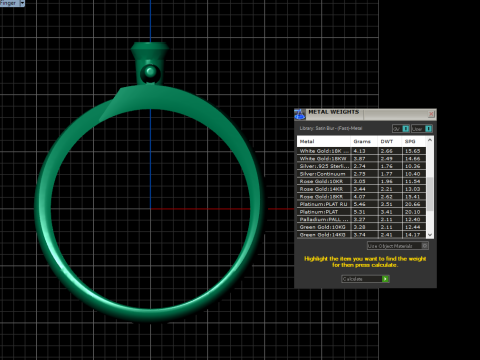Click the green arrow on Calculate

click(x=386, y=279)
